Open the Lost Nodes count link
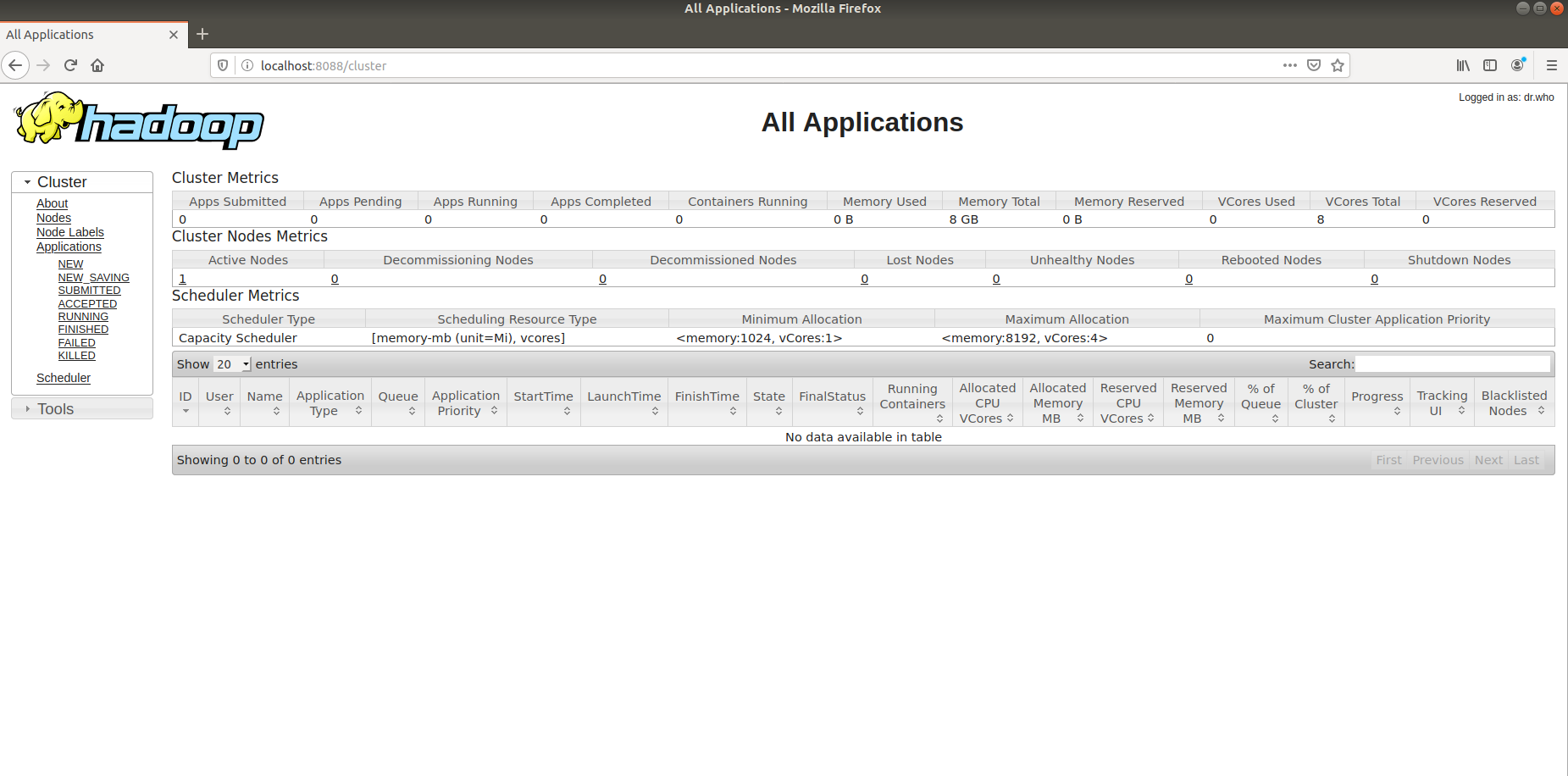This screenshot has height=776, width=1568. [x=864, y=279]
